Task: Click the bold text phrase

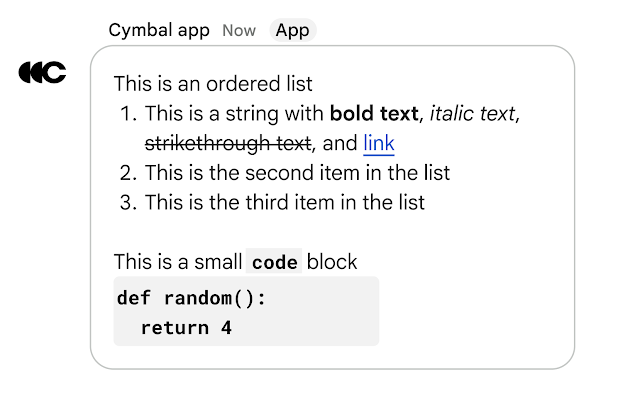Action: click(x=374, y=114)
